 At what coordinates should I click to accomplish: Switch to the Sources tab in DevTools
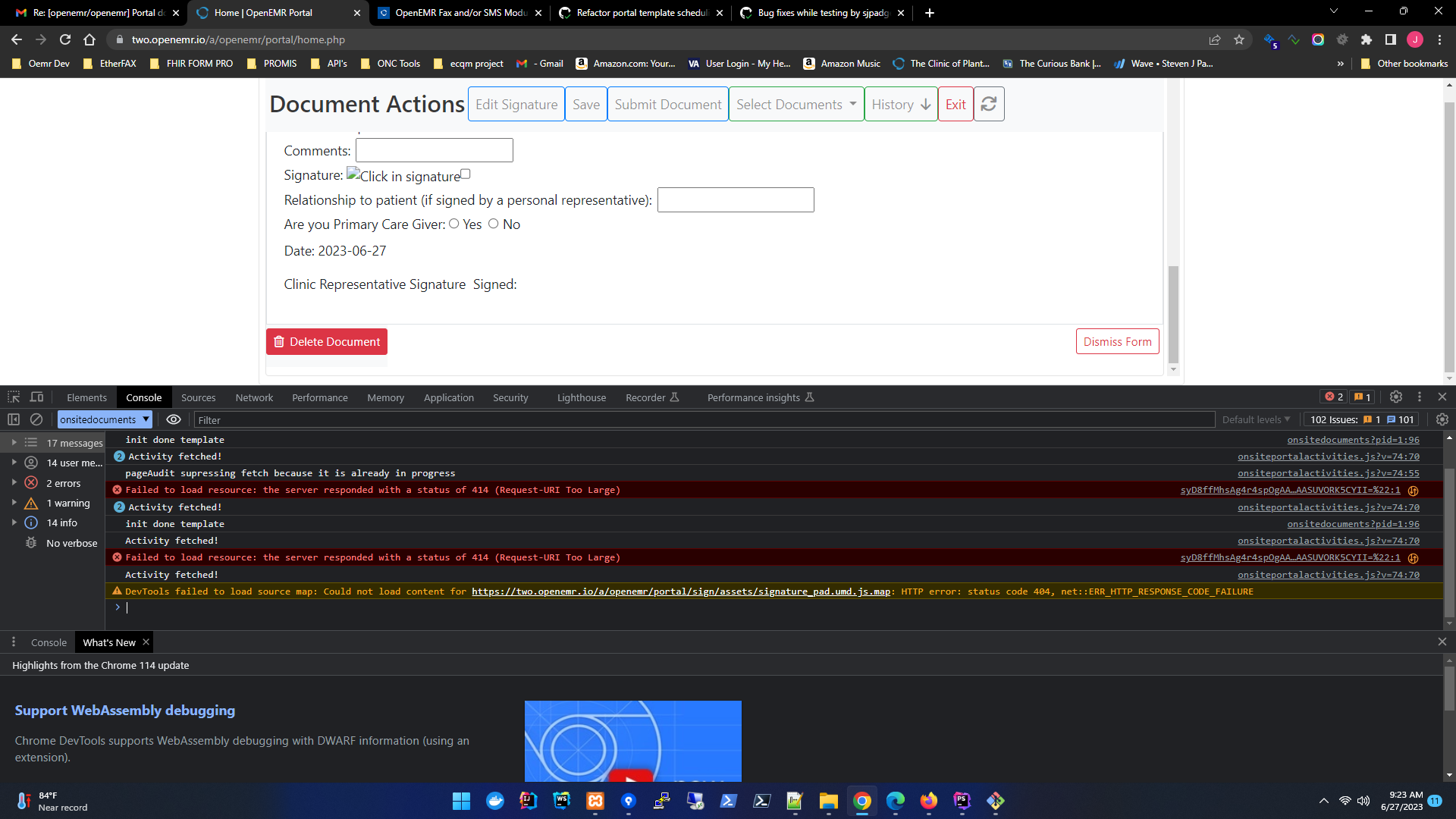click(198, 397)
